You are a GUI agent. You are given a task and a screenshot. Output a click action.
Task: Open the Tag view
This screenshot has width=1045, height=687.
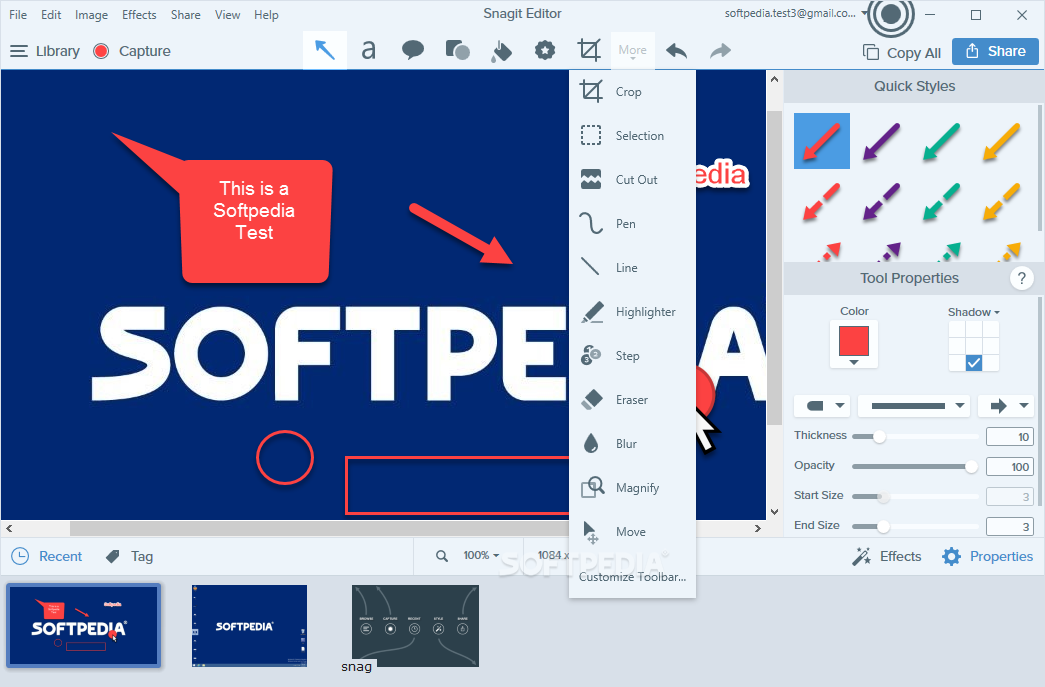click(x=130, y=556)
